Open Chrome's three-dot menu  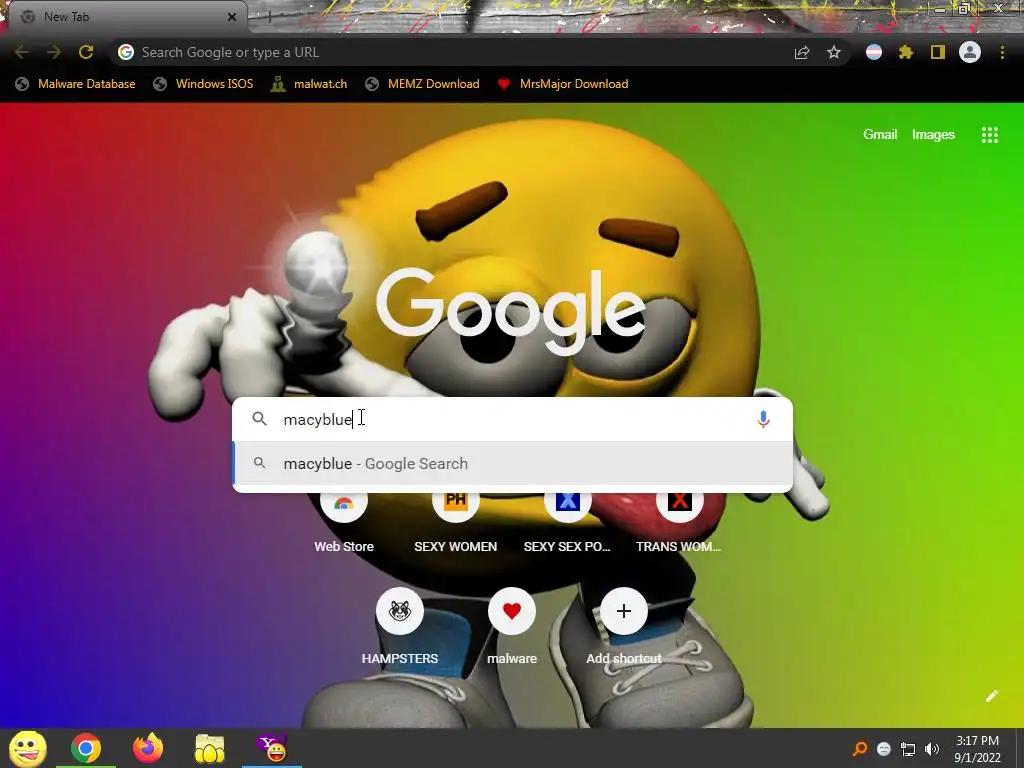point(1002,52)
